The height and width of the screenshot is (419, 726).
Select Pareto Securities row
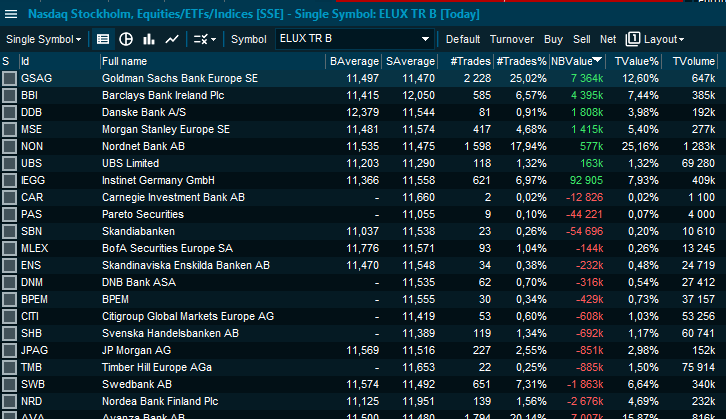click(x=363, y=214)
